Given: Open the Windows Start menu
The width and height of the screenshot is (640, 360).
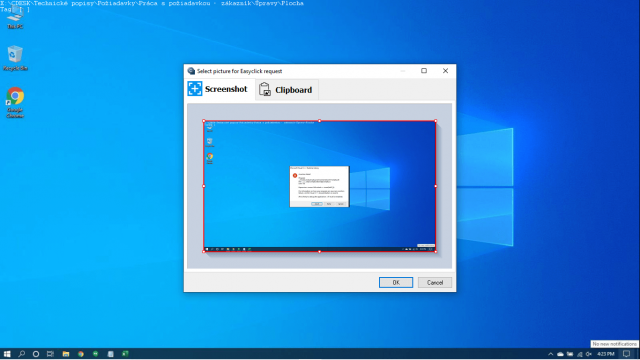Looking at the screenshot, I should [7, 354].
